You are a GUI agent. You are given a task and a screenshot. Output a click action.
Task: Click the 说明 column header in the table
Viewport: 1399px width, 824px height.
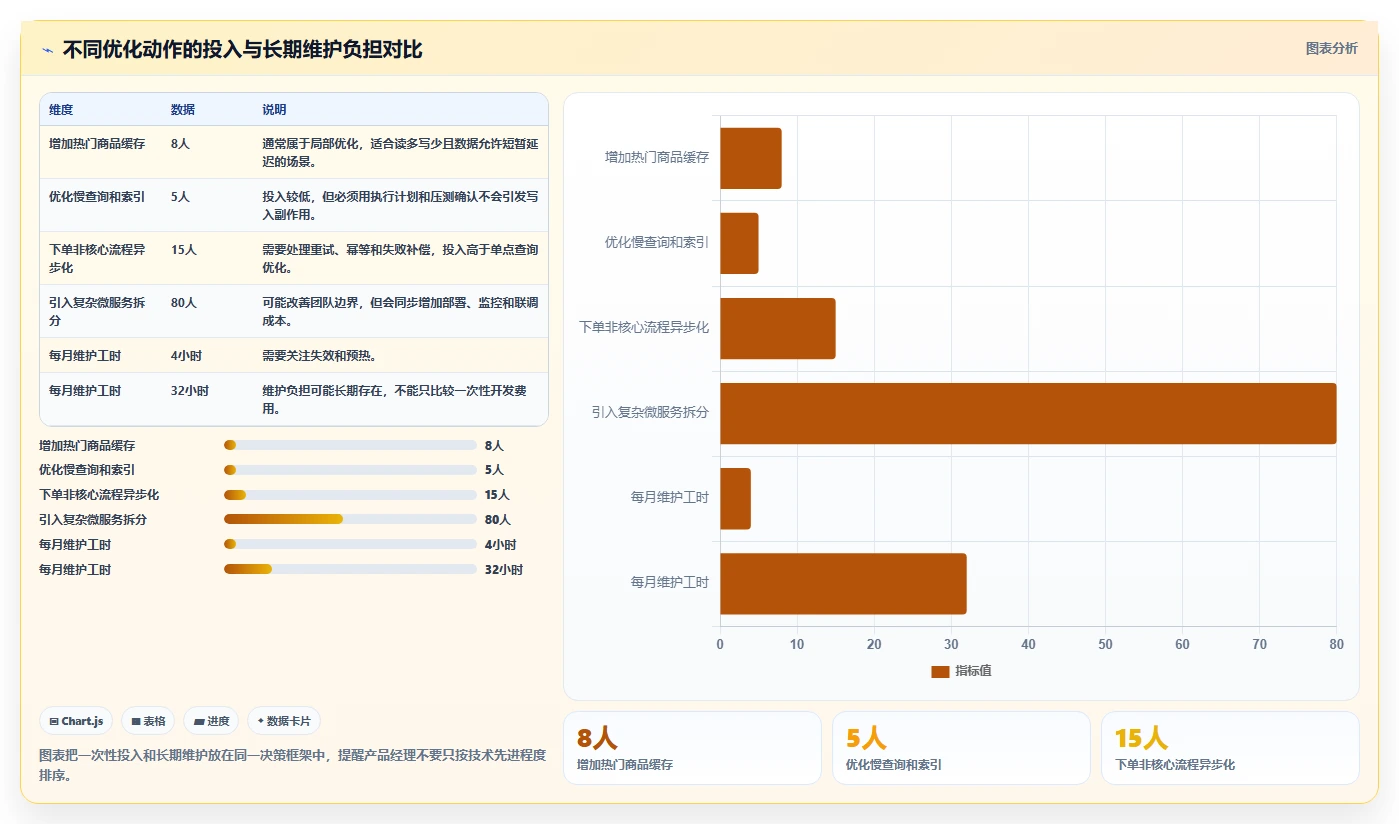pos(274,109)
